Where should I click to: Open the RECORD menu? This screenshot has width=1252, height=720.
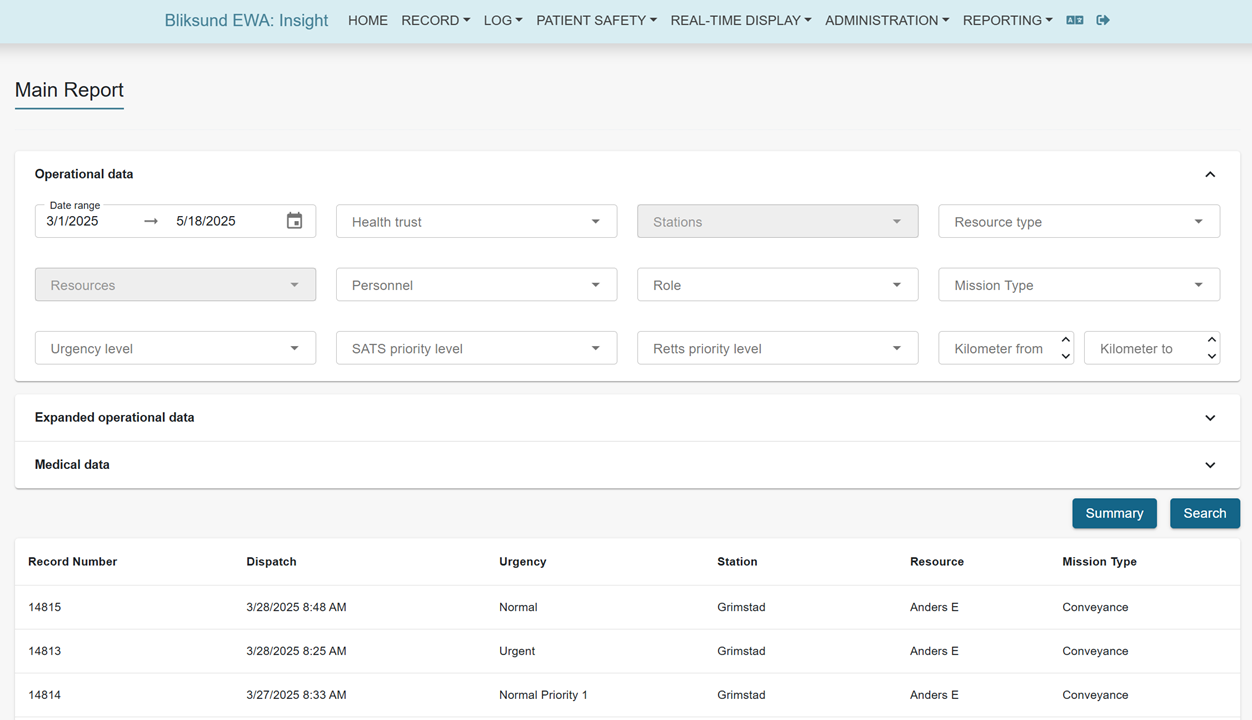[435, 20]
